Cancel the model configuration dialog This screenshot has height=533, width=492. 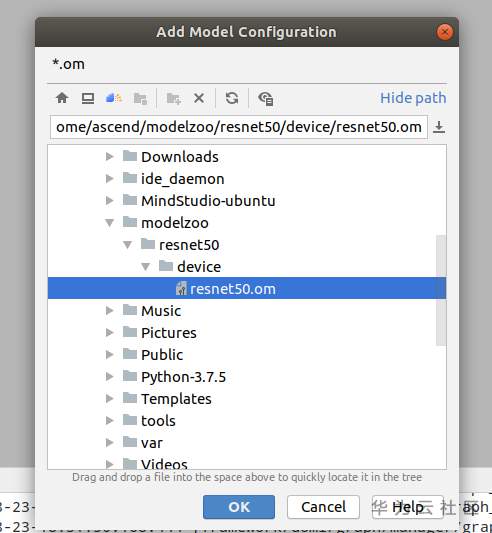point(323,507)
